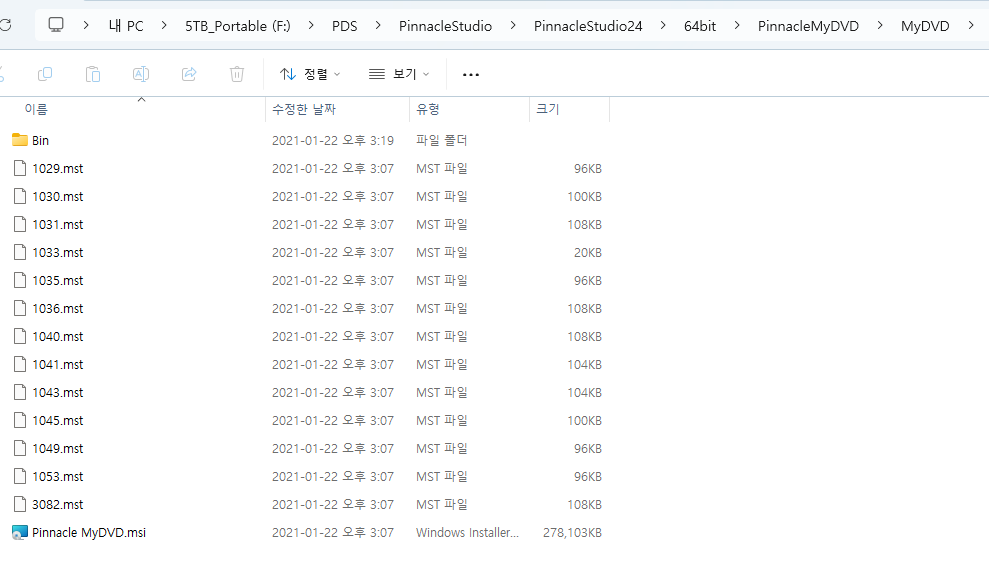Click the Bin folder icon
Viewport: 989px width, 566px height.
click(20, 140)
